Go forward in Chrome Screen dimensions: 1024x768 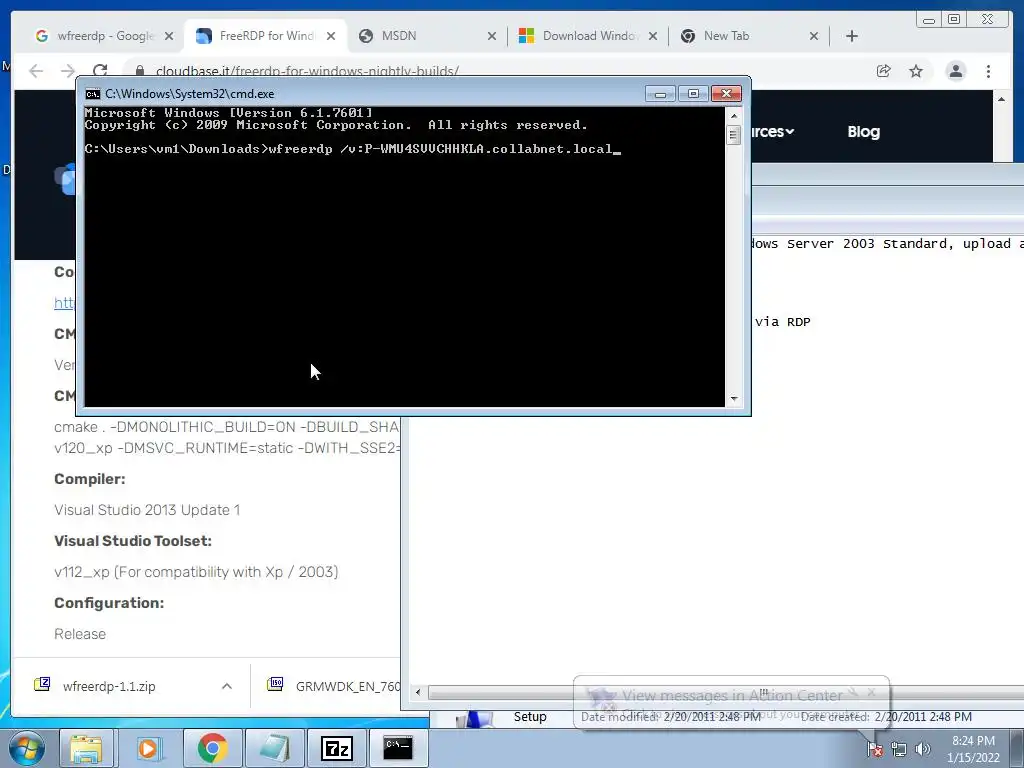click(68, 71)
